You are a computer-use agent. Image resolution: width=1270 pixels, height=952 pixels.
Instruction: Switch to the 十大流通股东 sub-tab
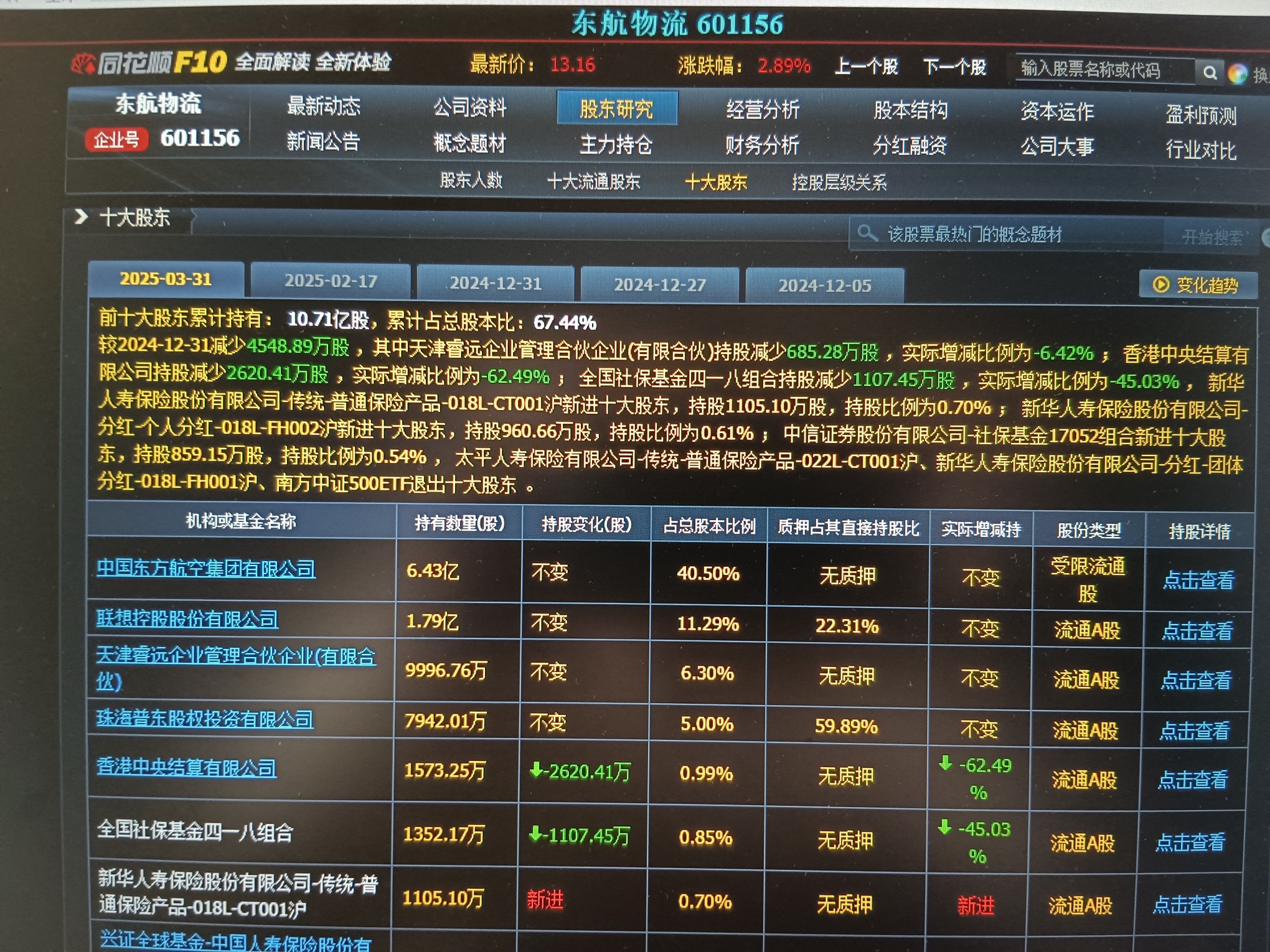(x=593, y=182)
